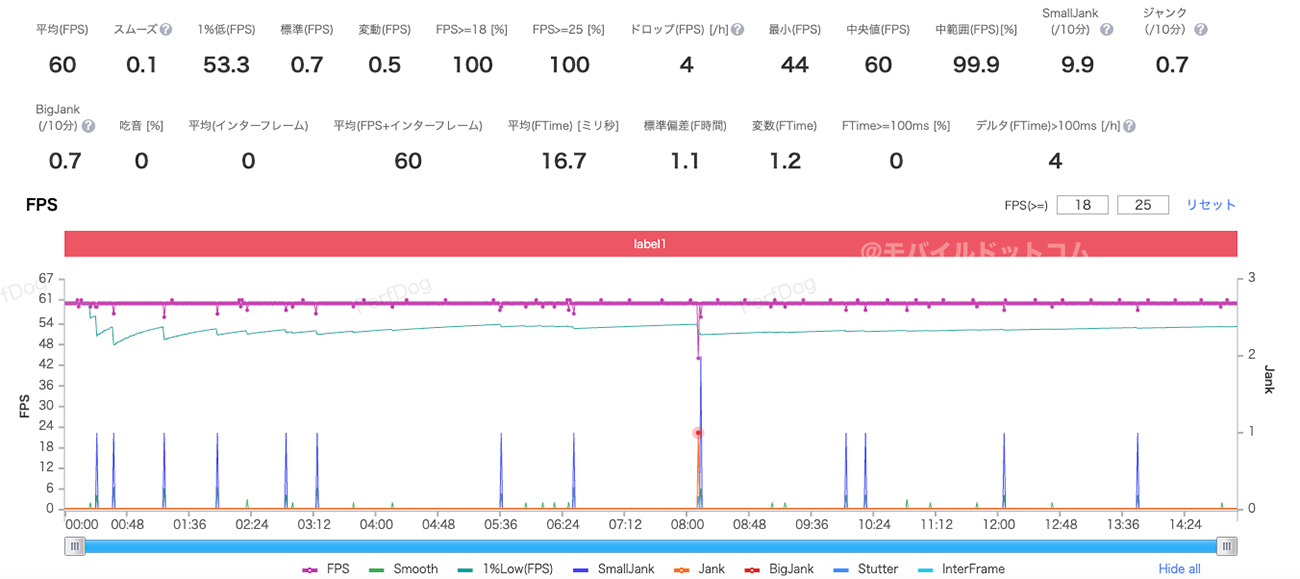Toggle the FPS series in the legend

tap(326, 569)
